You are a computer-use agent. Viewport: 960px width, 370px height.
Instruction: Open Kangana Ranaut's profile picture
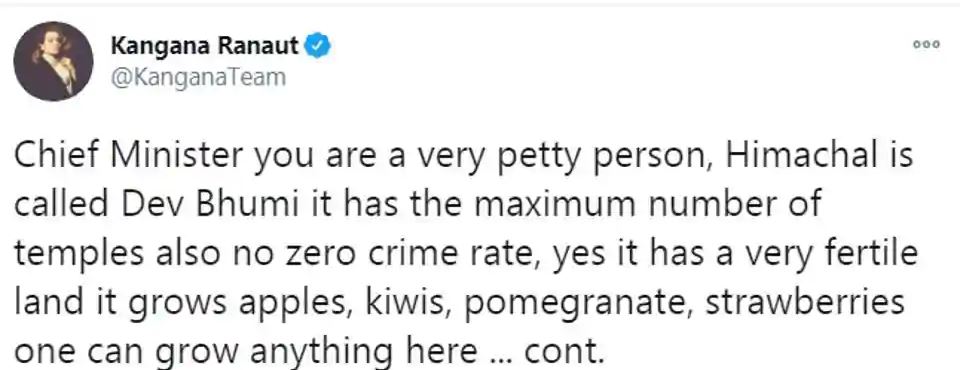[53, 61]
